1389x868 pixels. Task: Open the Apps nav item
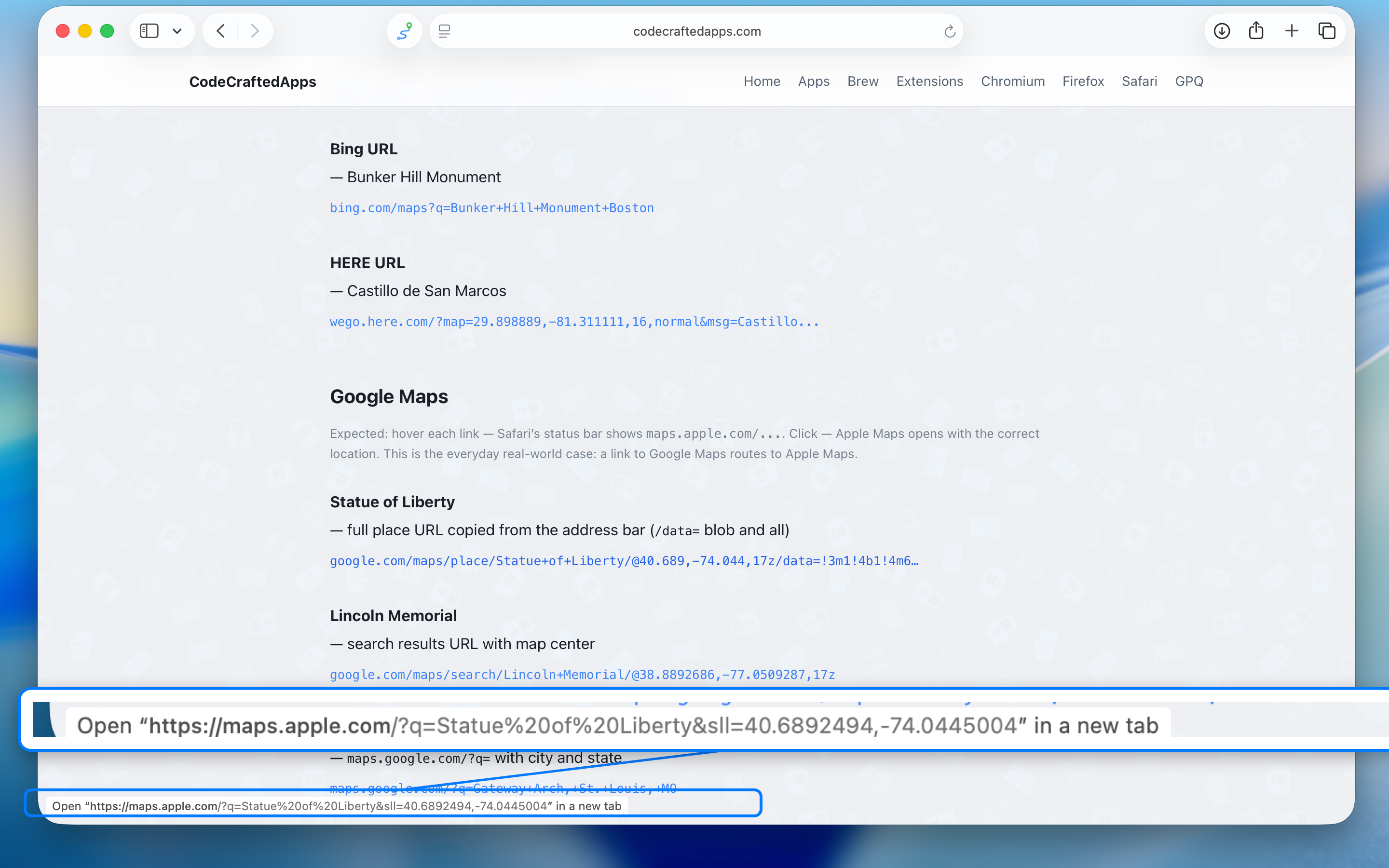click(x=813, y=81)
